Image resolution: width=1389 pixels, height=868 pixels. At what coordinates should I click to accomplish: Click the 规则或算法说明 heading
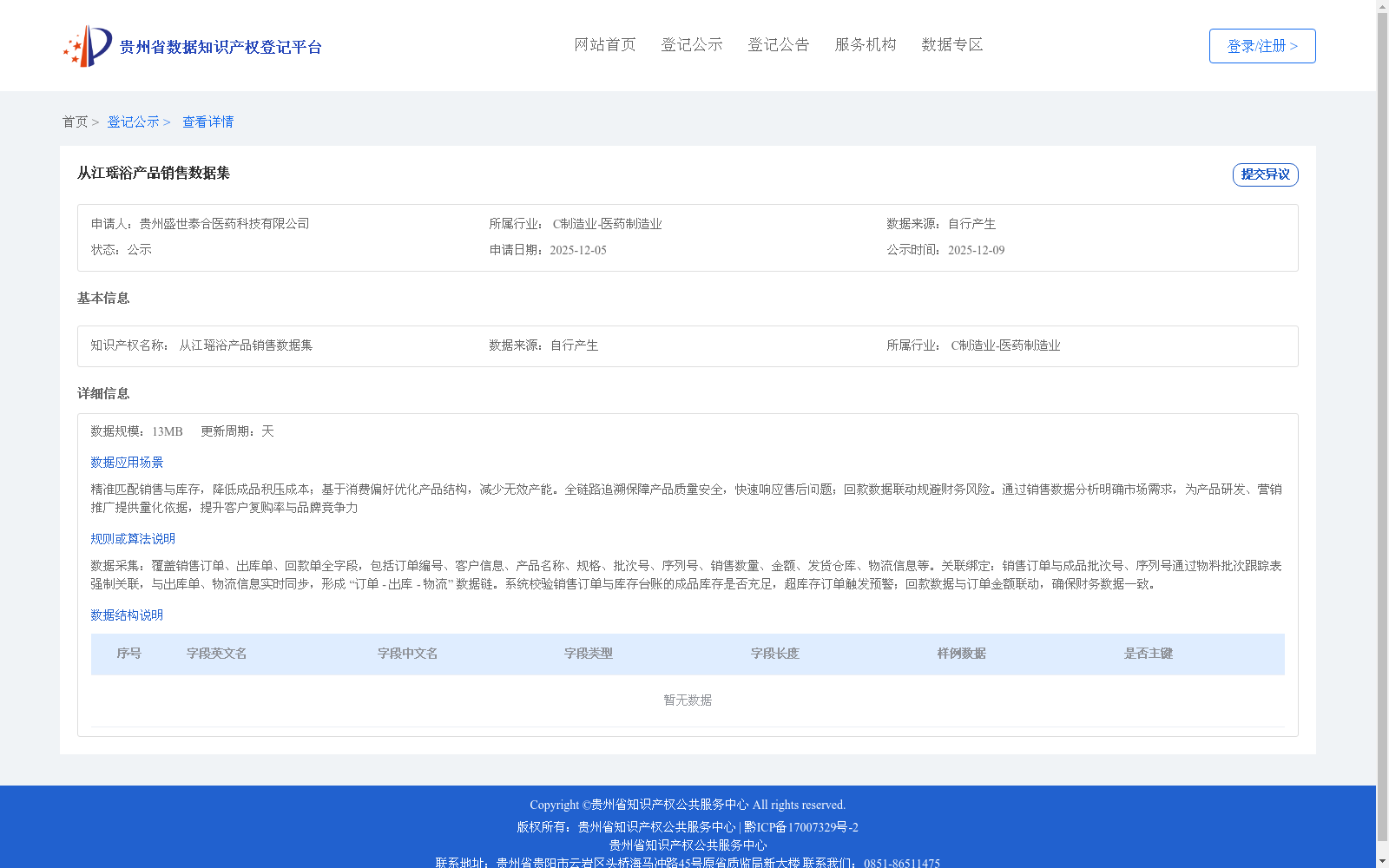133,539
